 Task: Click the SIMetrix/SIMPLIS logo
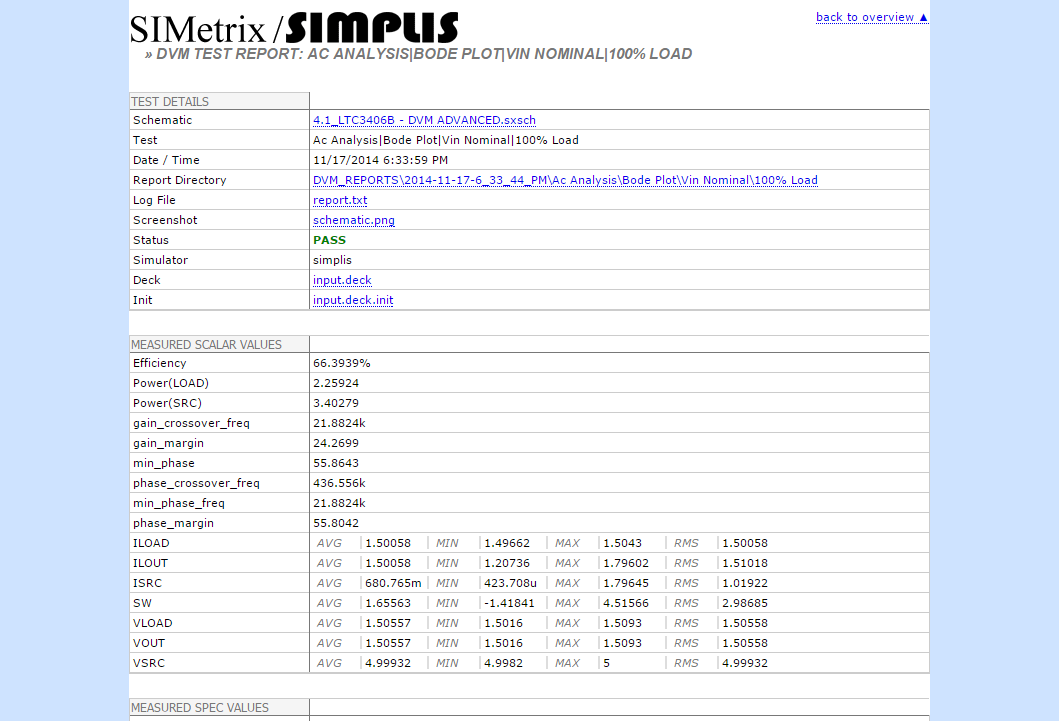tap(294, 28)
